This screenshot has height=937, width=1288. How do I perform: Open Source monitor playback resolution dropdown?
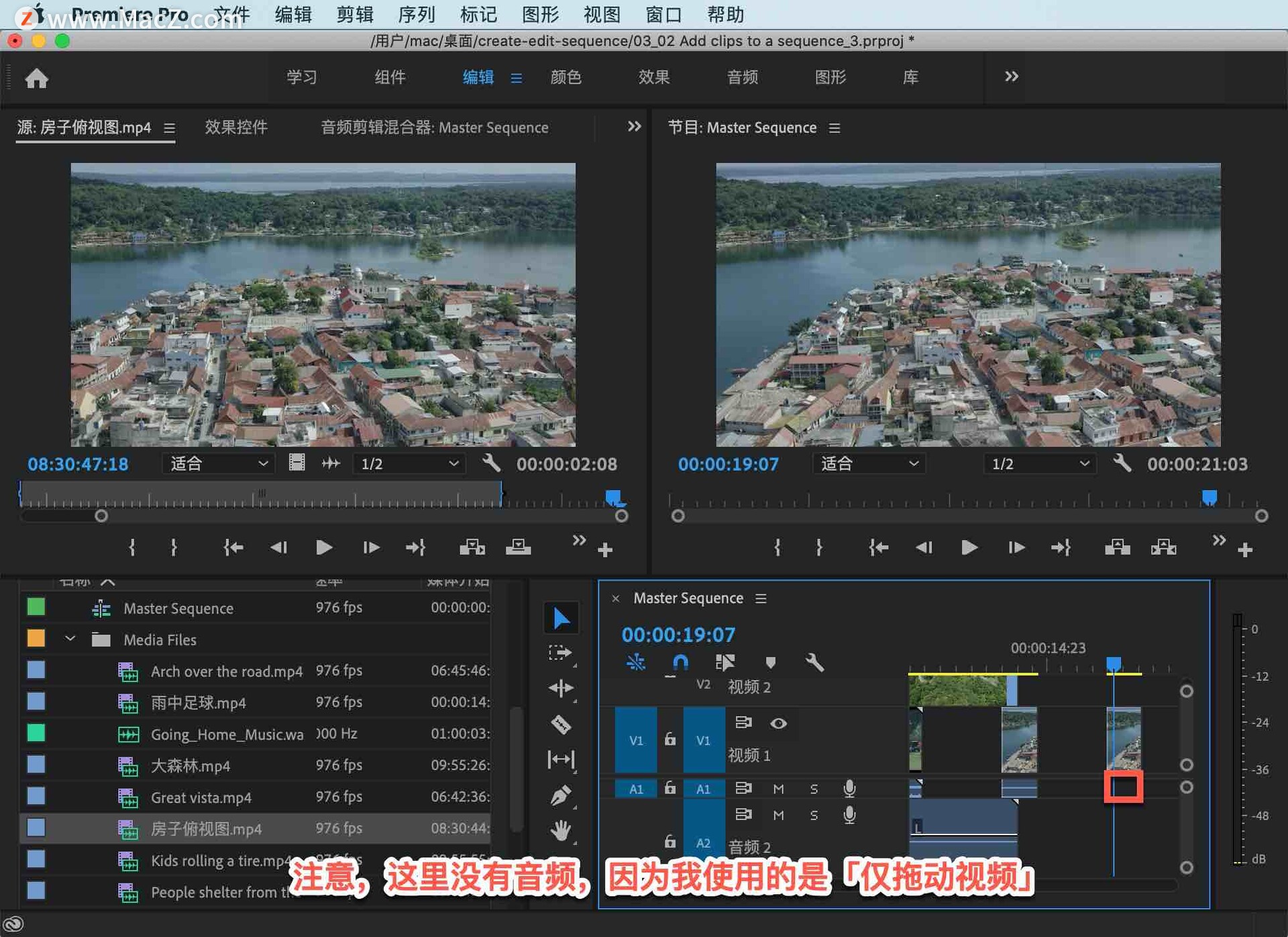409,463
